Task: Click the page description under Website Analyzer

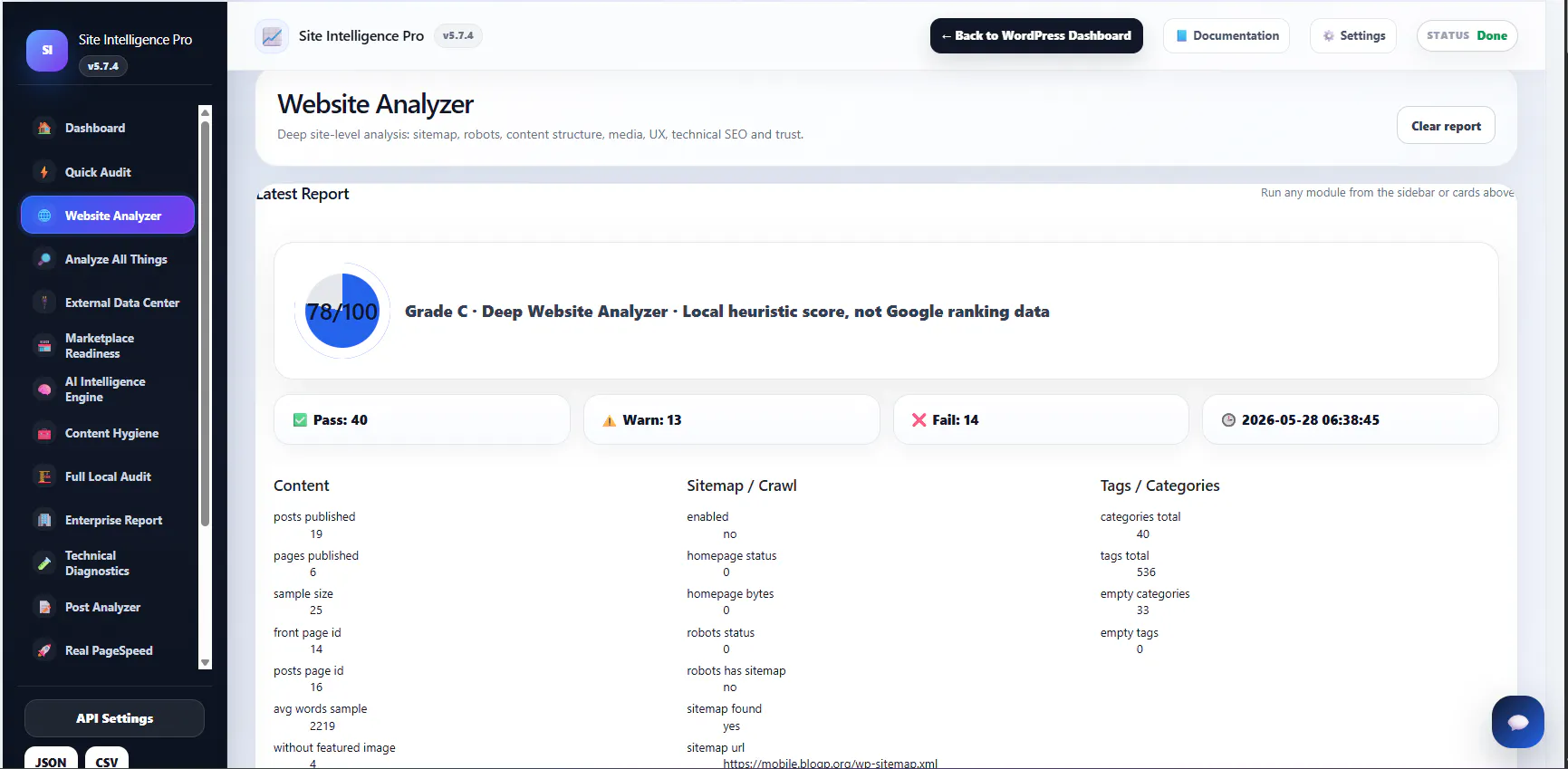Action: point(541,135)
